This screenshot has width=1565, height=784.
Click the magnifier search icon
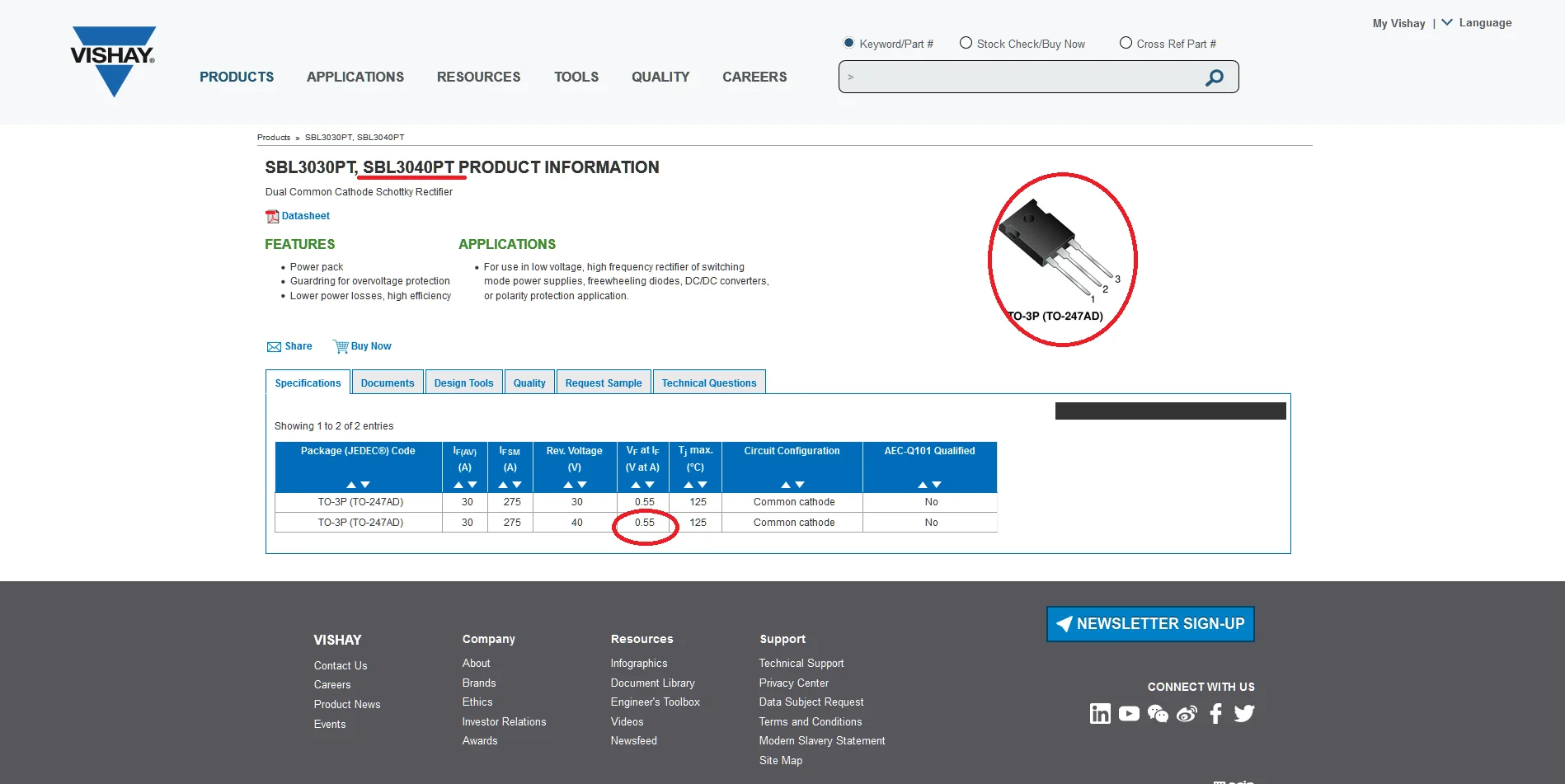click(1214, 77)
